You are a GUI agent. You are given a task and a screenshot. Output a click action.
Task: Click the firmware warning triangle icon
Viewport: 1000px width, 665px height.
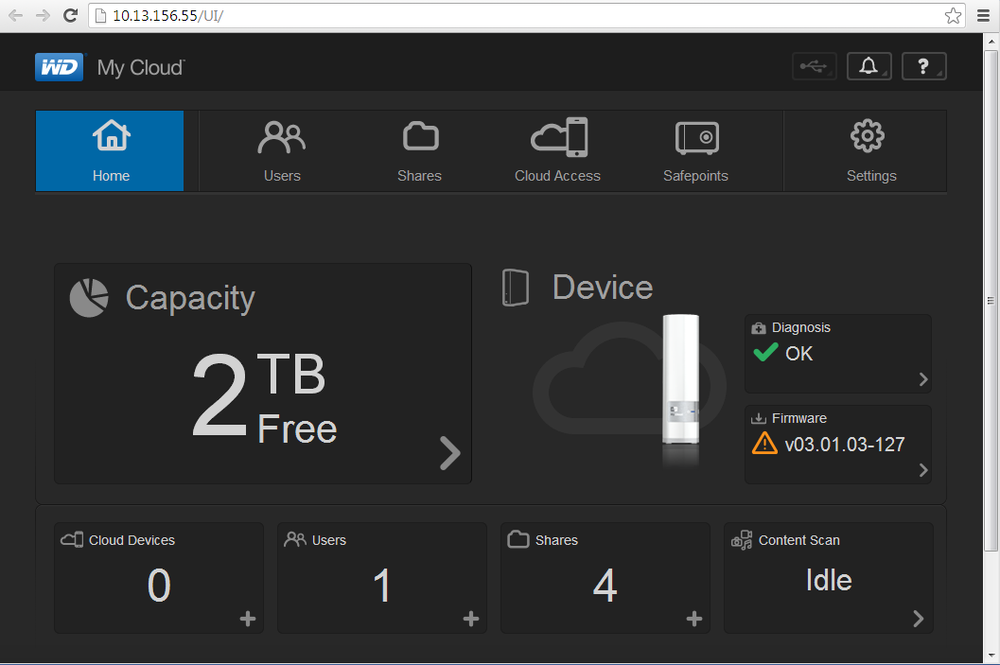[x=765, y=444]
